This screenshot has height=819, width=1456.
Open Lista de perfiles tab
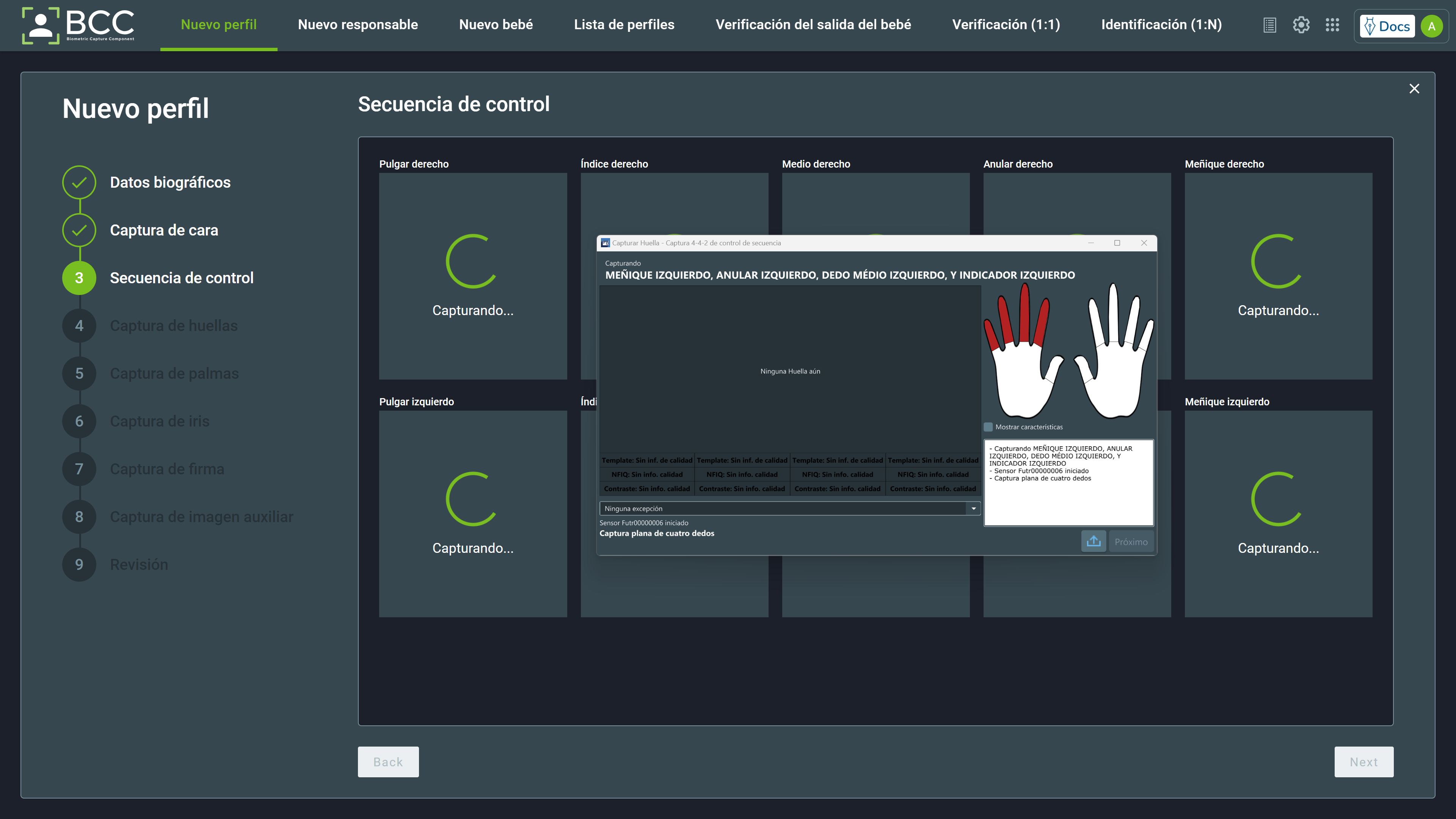624,25
